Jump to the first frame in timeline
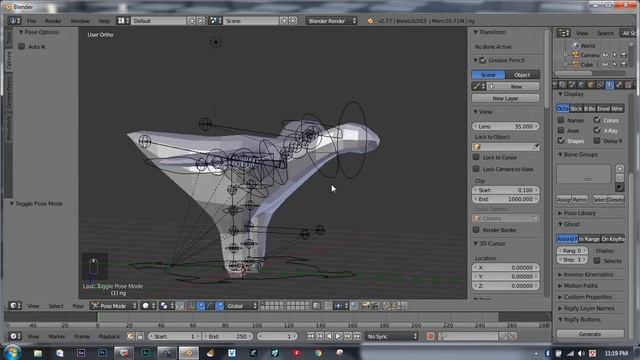Image resolution: width=640 pixels, height=360 pixels. [311, 336]
